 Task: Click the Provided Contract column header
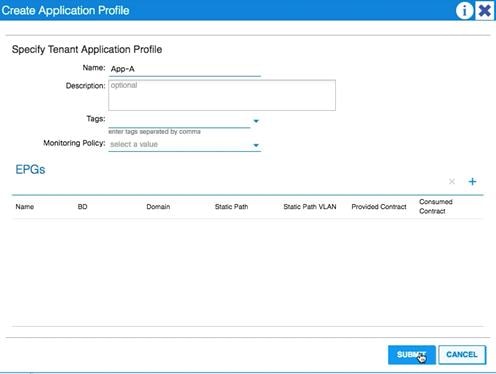[x=379, y=207]
